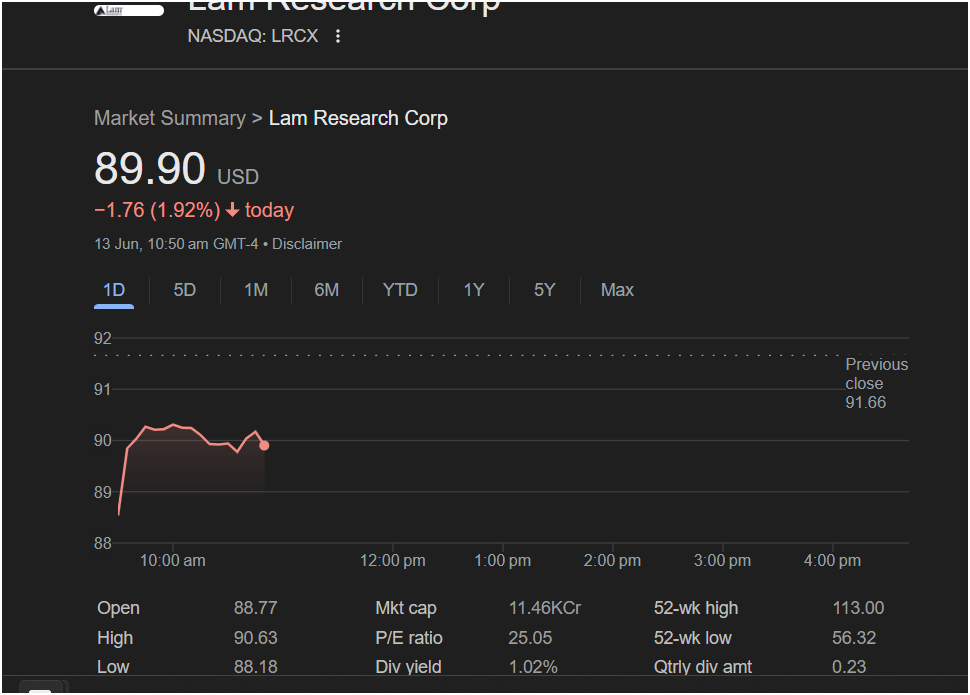Click the 'Lam Research Corp' breadcrumb text
Image resolution: width=970 pixels, height=695 pixels.
[358, 118]
